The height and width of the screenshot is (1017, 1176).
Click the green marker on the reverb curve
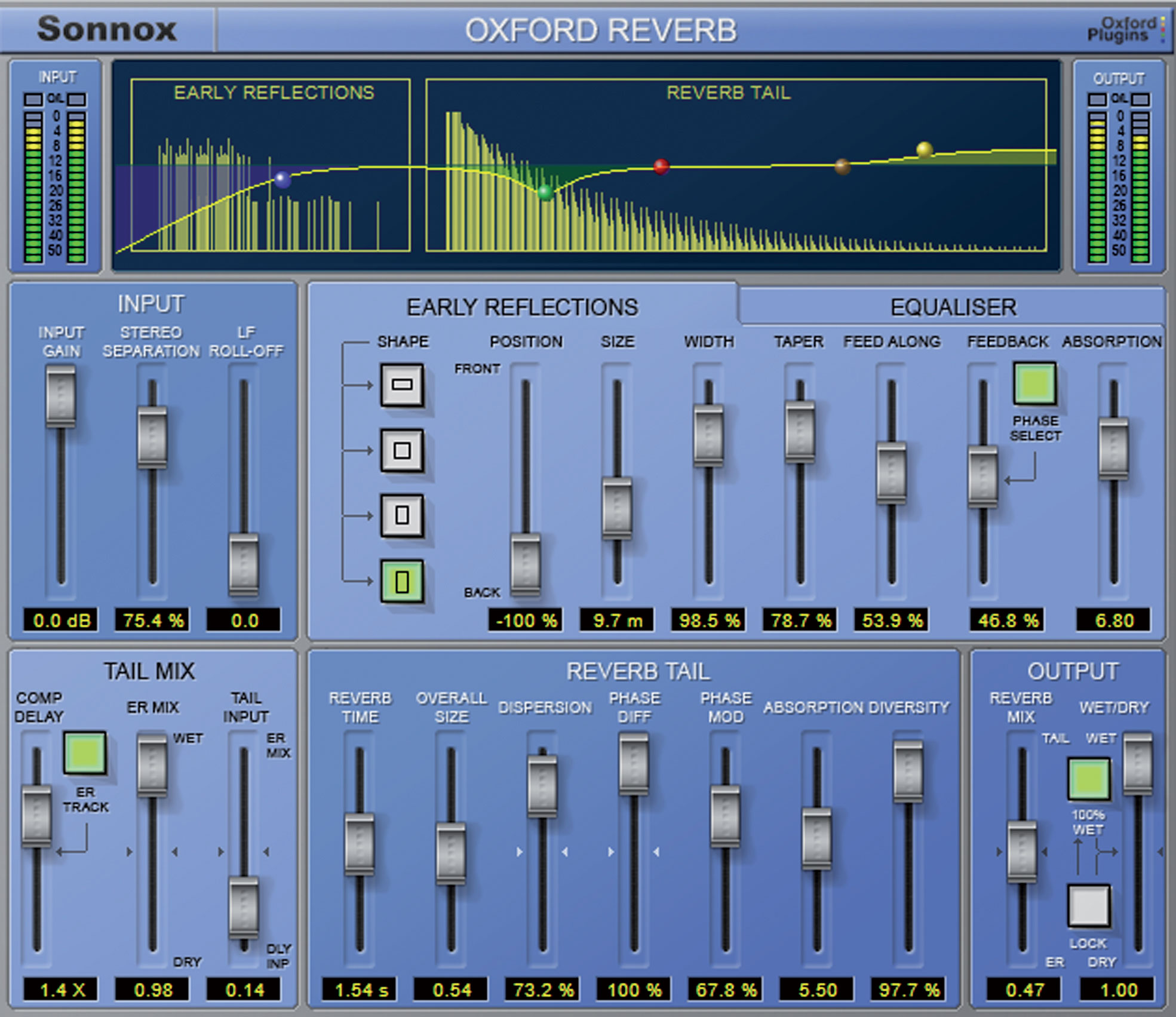(x=545, y=192)
